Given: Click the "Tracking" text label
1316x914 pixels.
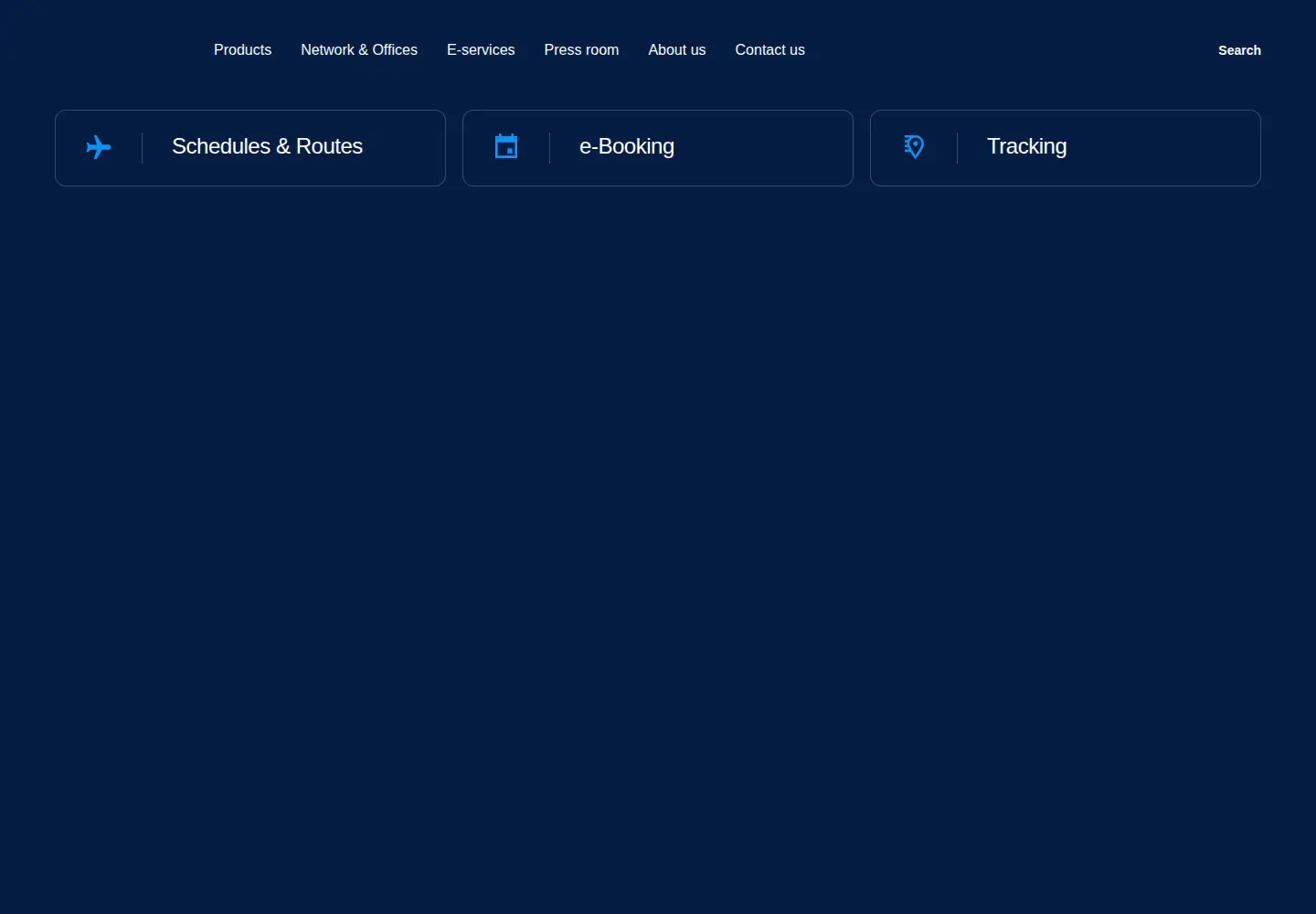Looking at the screenshot, I should (x=1026, y=146).
